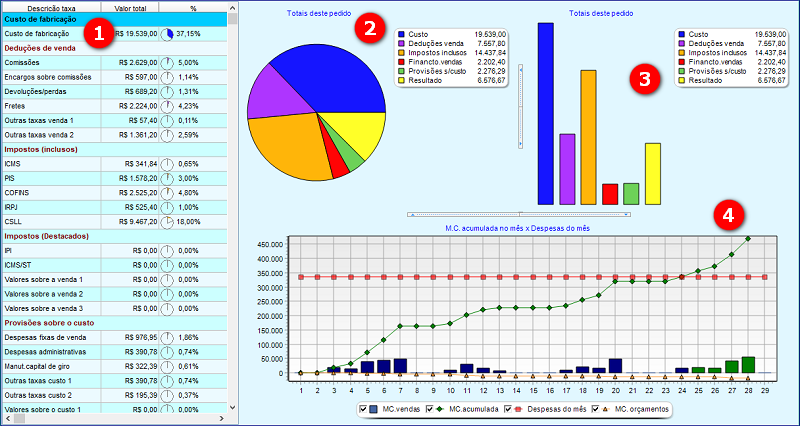Sort by Valor total column header
This screenshot has height=426, width=800.
click(130, 8)
